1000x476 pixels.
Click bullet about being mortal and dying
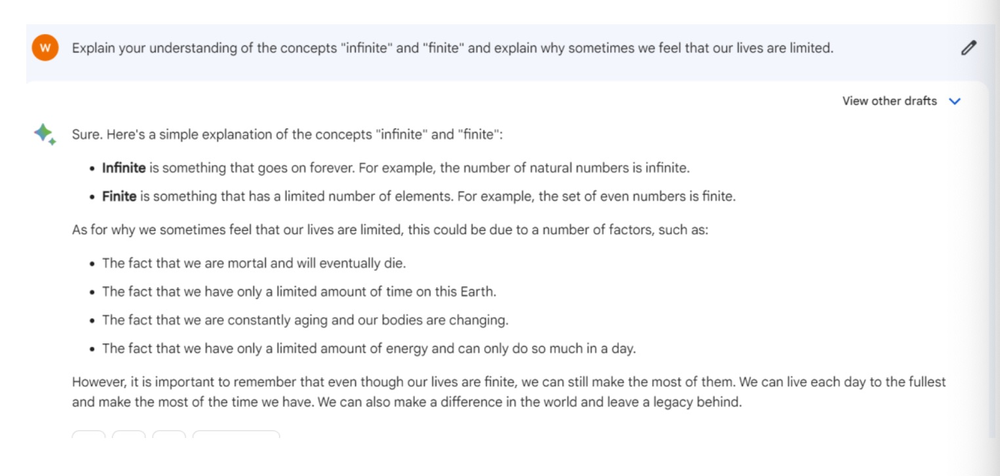(254, 263)
